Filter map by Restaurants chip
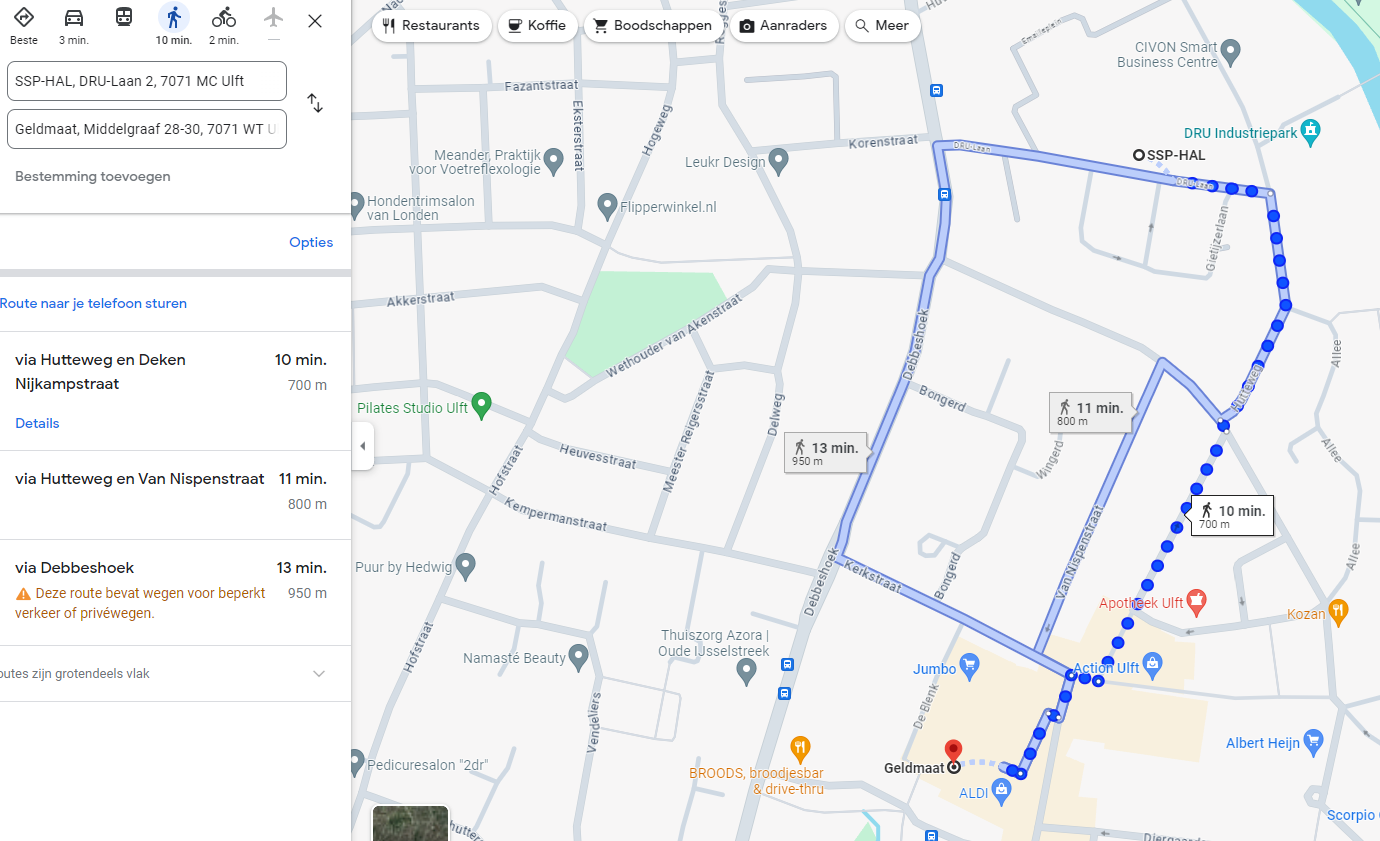Viewport: 1380px width, 841px height. 432,26
